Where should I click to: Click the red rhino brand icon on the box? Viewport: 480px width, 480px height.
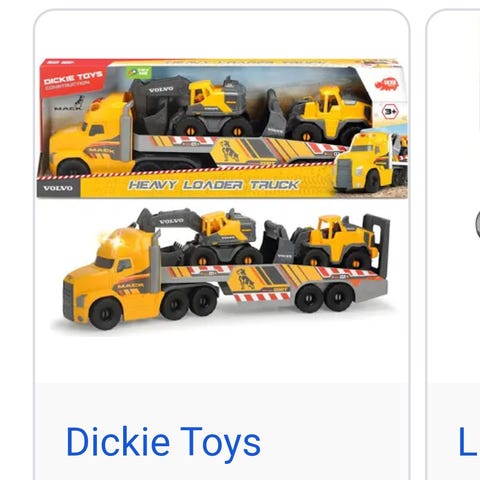[x=387, y=85]
